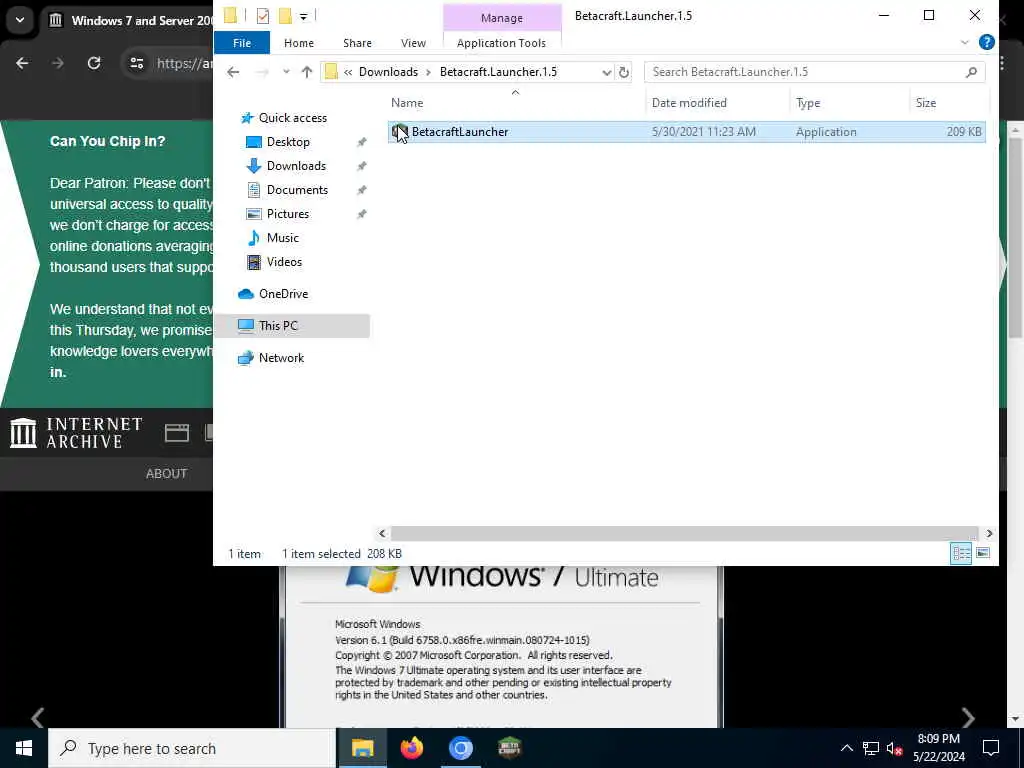Open the BetacraftLauncher application file
Image resolution: width=1024 pixels, height=768 pixels.
pos(686,132)
